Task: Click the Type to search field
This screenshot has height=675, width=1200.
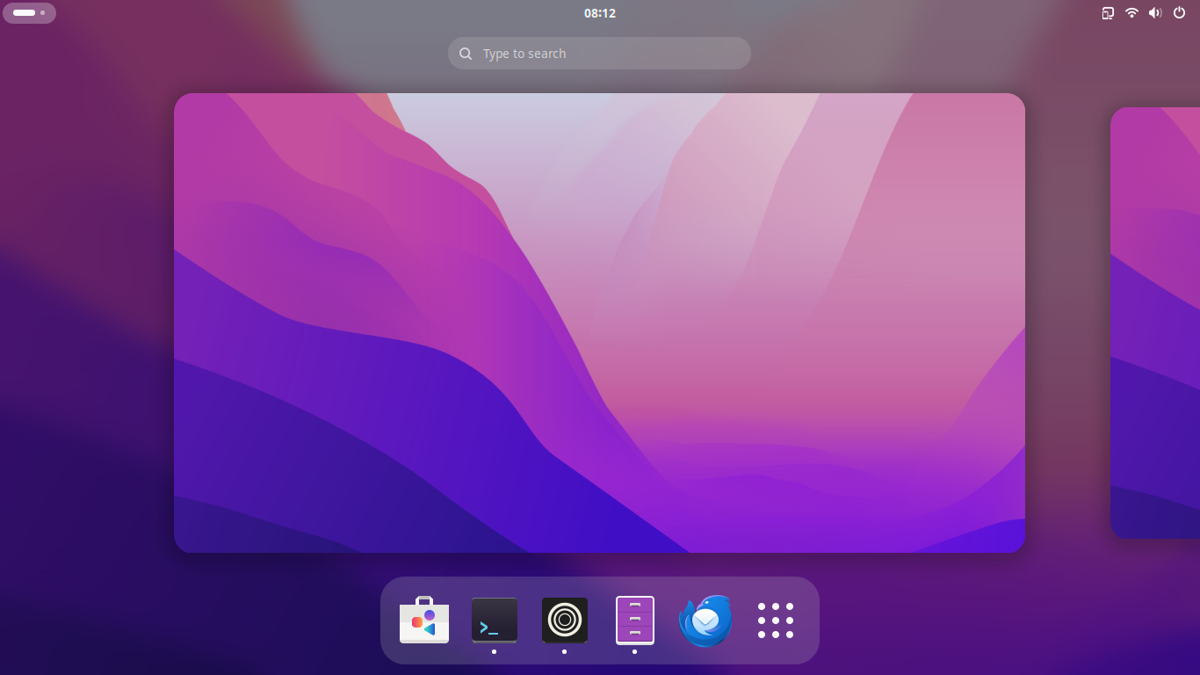Action: pos(599,53)
